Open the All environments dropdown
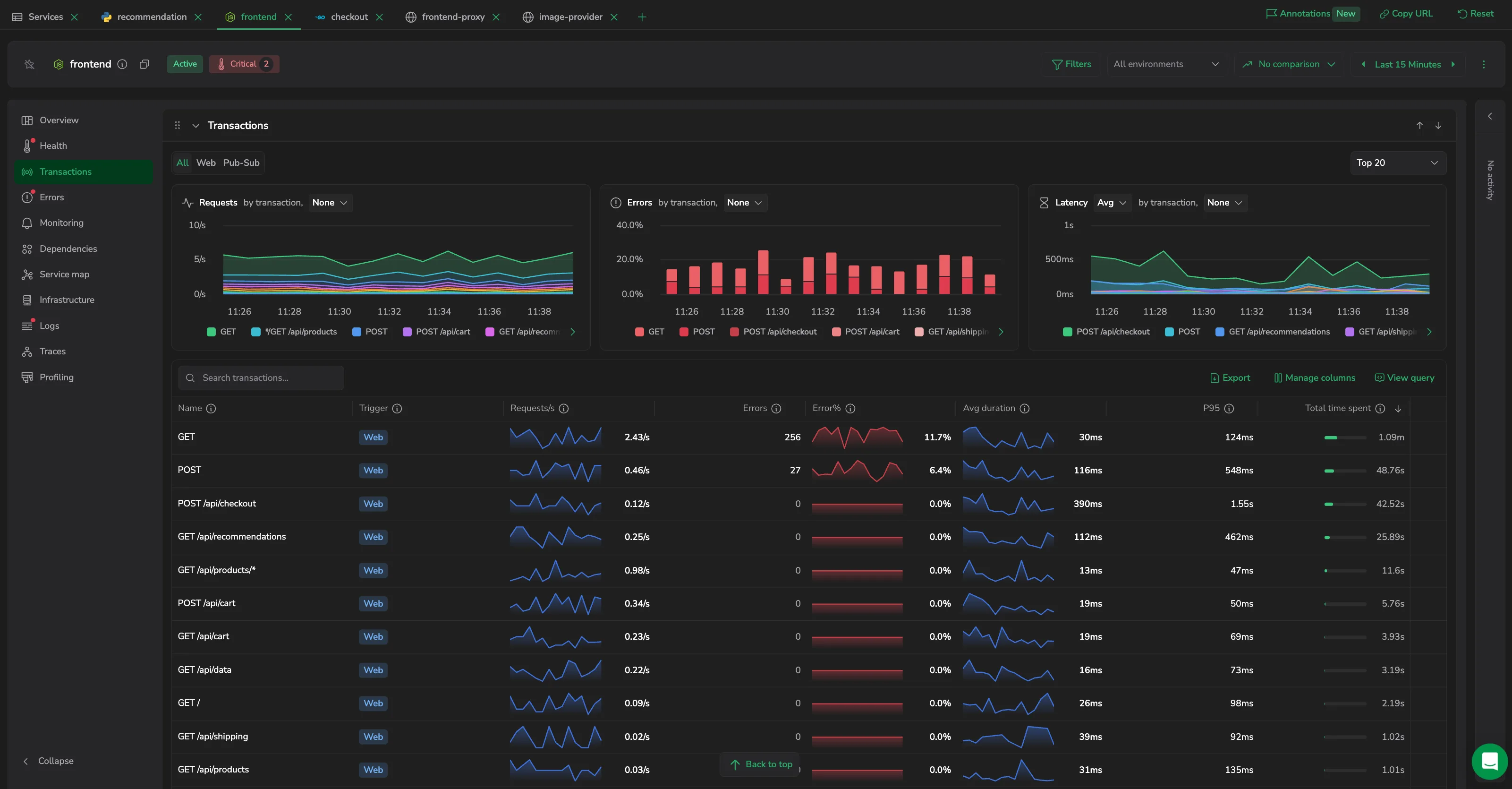The height and width of the screenshot is (789, 1512). coord(1166,64)
